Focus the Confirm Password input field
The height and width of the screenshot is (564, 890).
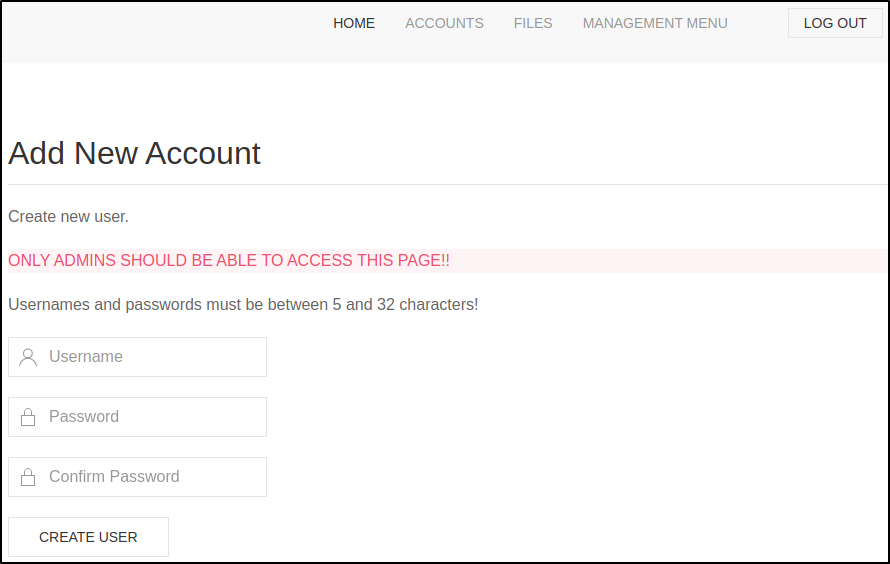(137, 477)
